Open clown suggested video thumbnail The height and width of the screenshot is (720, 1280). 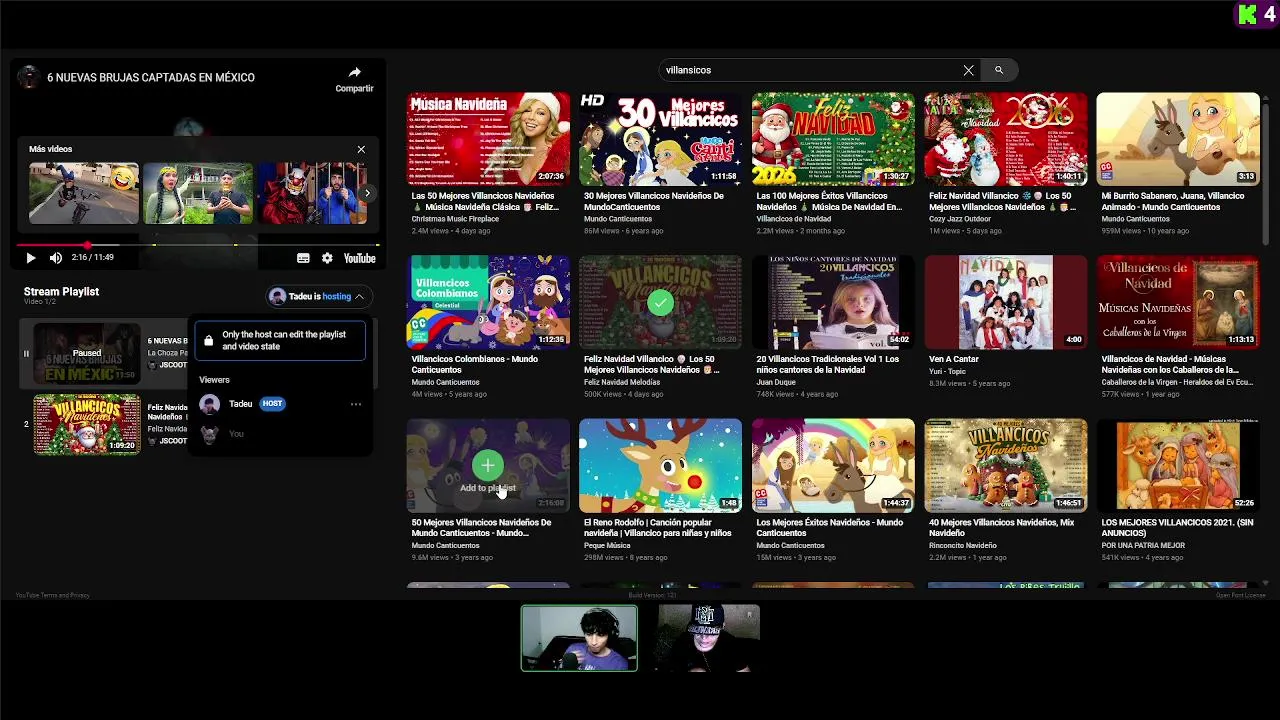click(x=312, y=193)
